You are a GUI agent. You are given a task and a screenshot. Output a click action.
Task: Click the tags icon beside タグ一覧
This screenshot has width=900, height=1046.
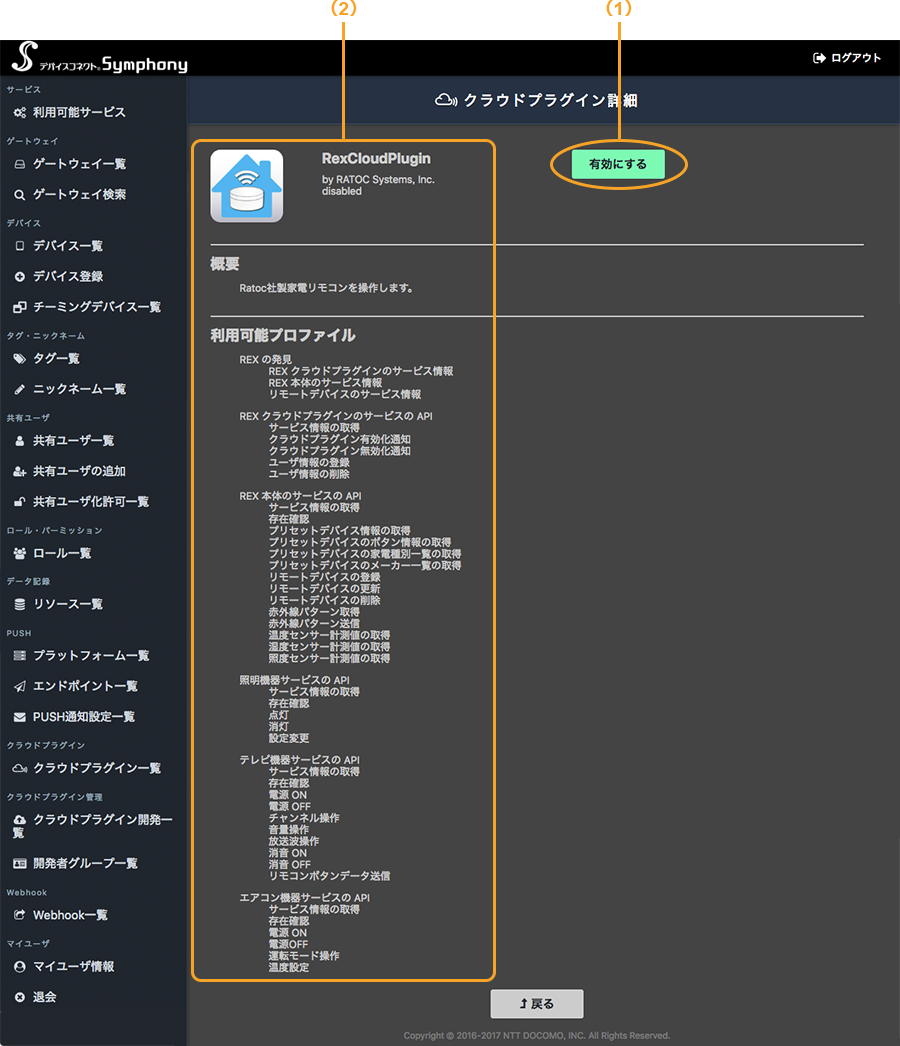20,359
